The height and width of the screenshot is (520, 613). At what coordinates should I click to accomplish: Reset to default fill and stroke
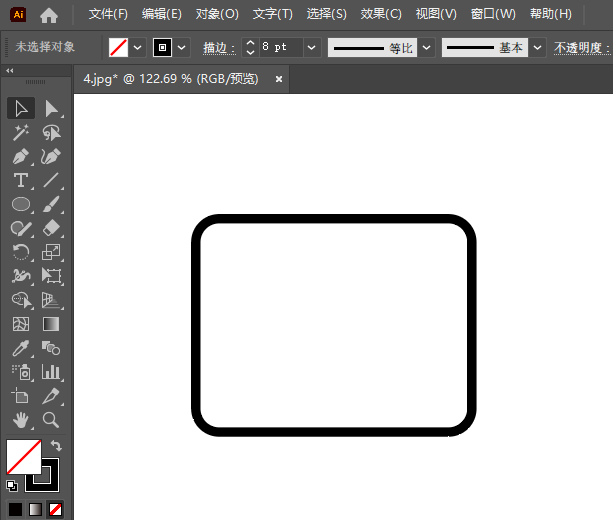click(x=12, y=486)
